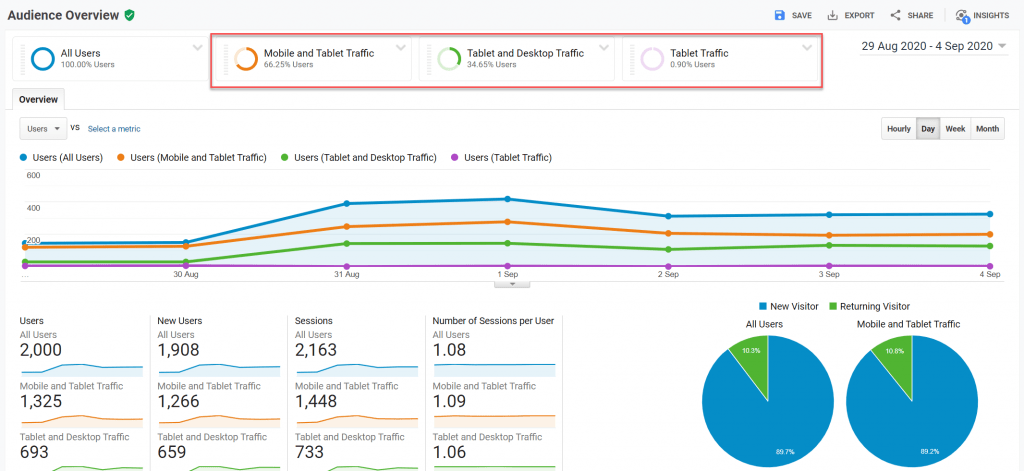Viewport: 1024px width, 471px height.
Task: Click the New Visitor blue legend swatch
Action: [762, 306]
